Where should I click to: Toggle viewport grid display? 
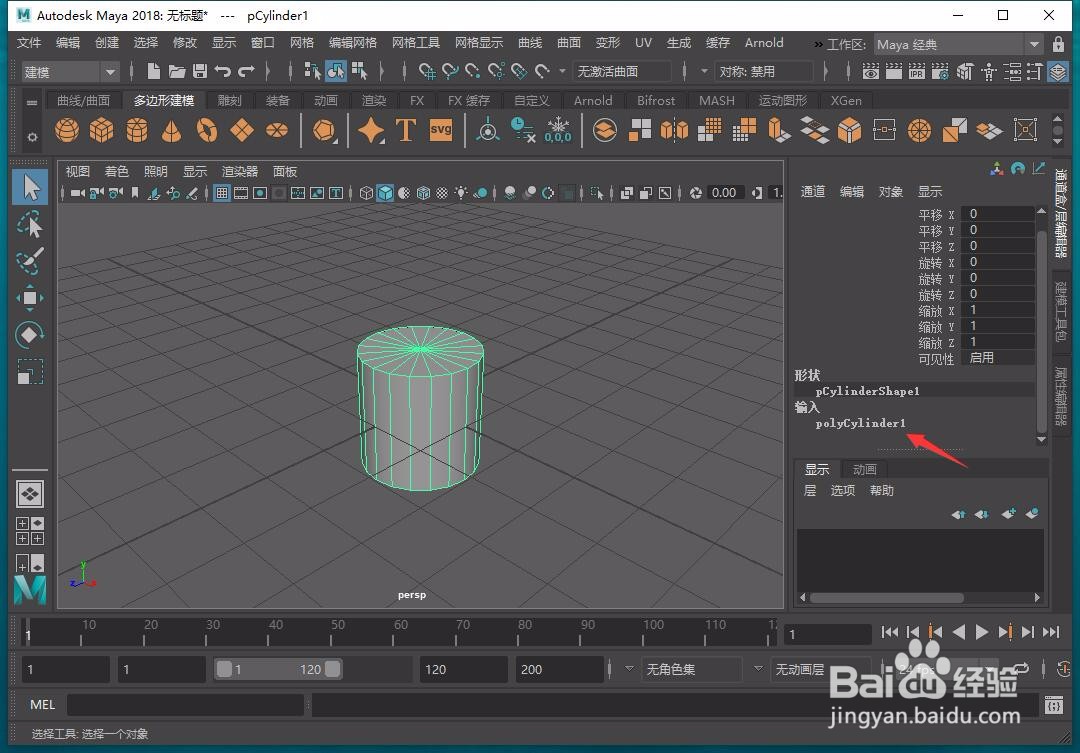(x=222, y=193)
